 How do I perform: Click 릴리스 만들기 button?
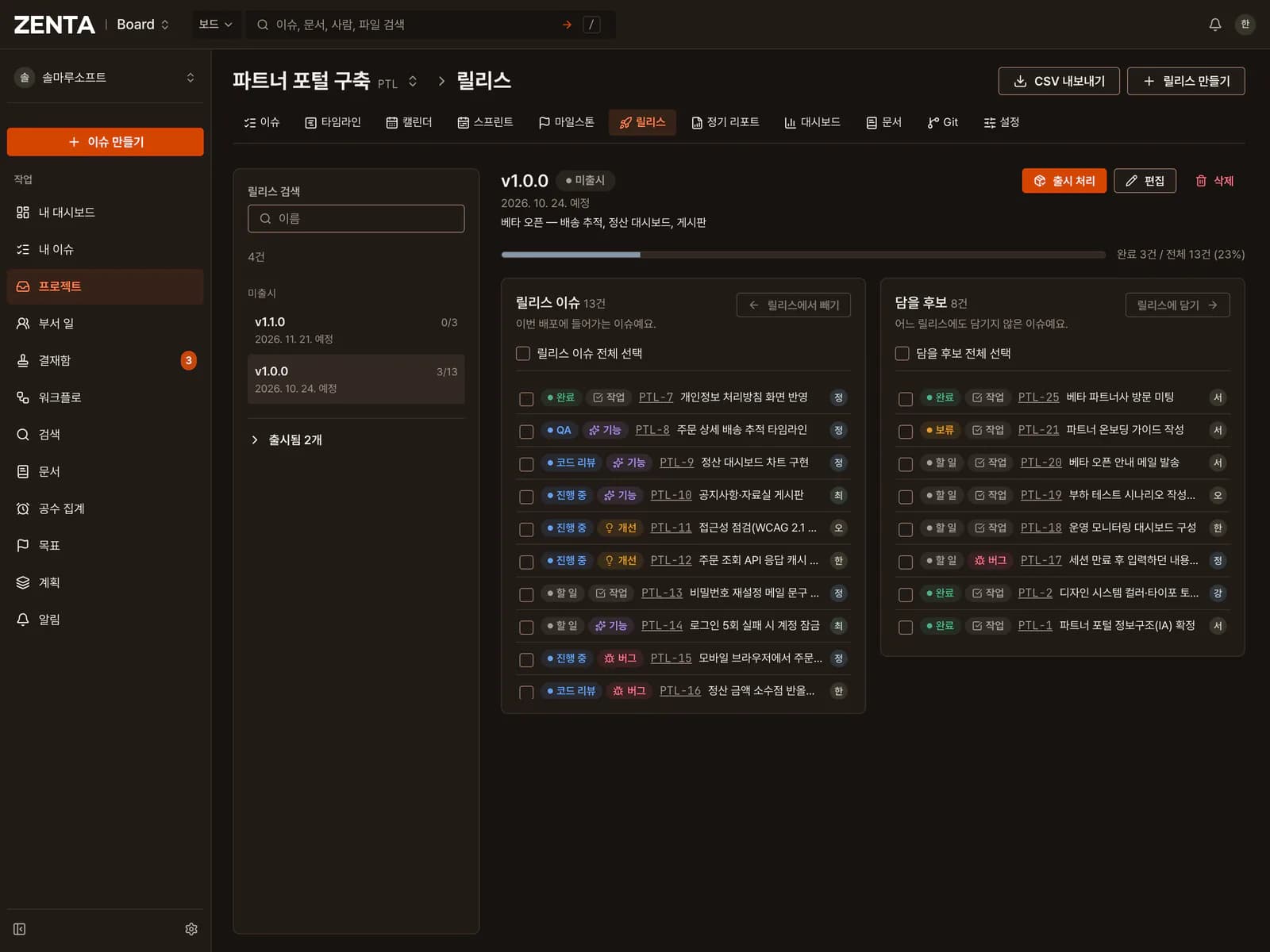click(x=1186, y=81)
